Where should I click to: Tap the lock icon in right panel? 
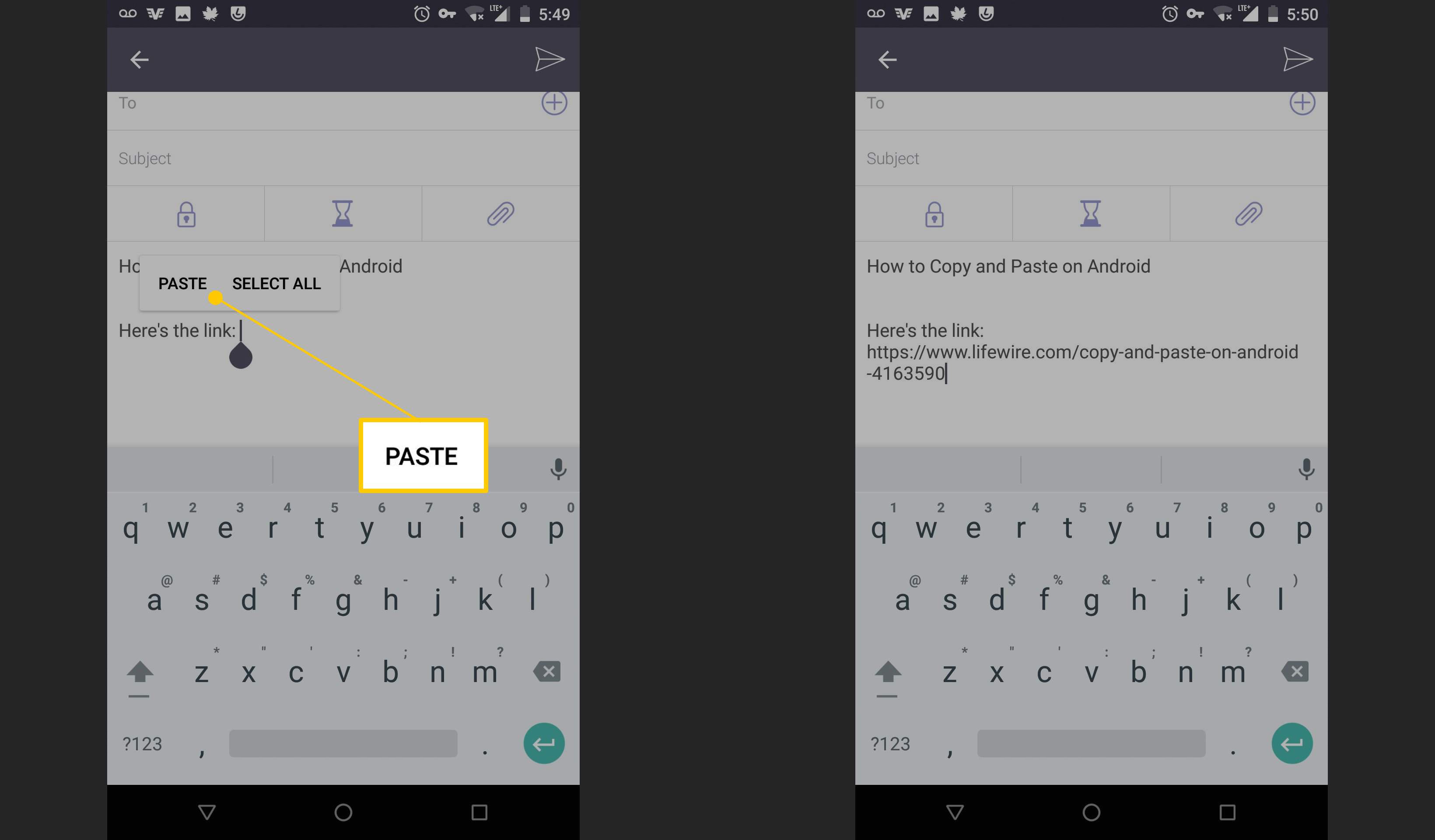(x=934, y=213)
